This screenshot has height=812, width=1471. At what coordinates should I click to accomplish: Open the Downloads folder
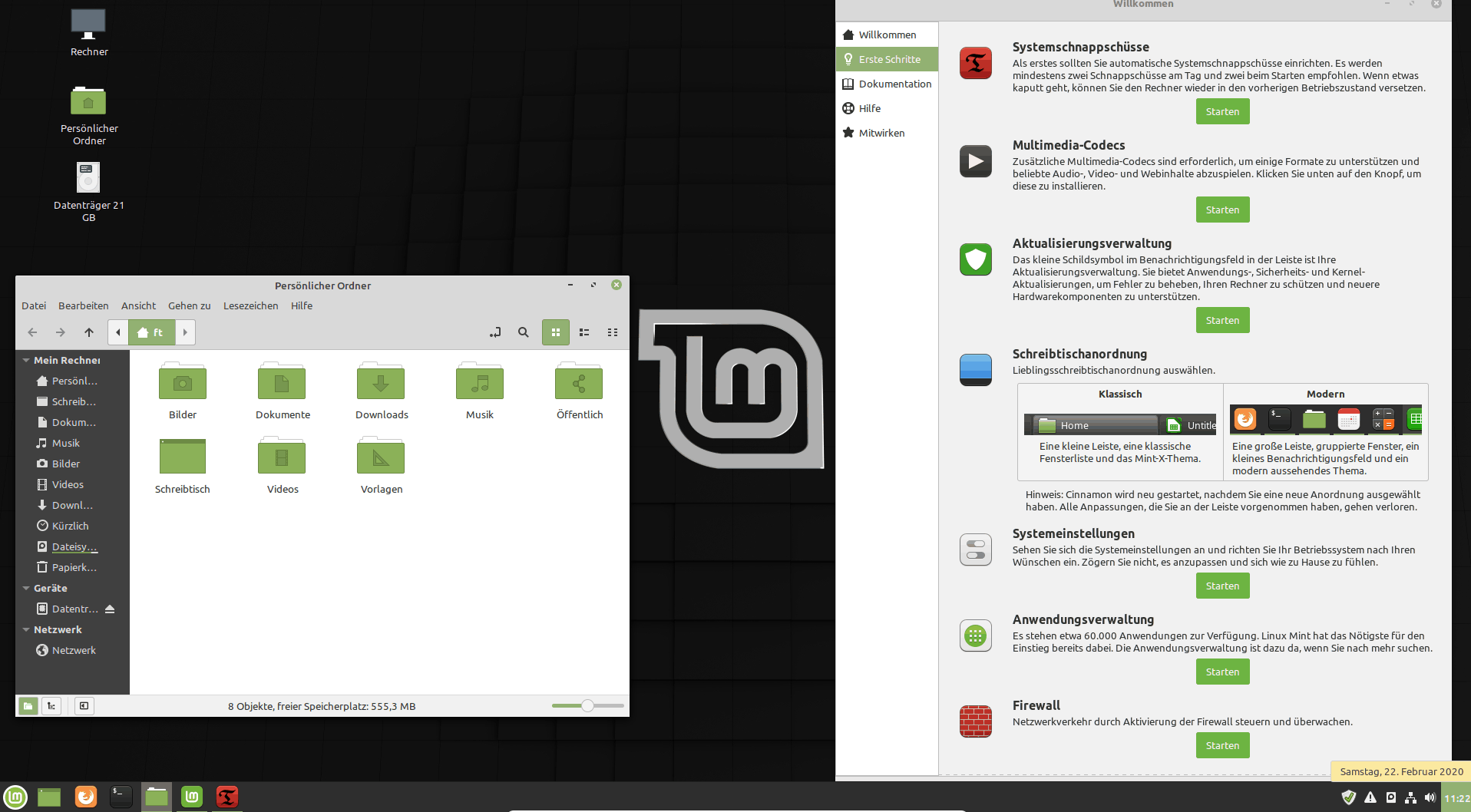click(382, 391)
